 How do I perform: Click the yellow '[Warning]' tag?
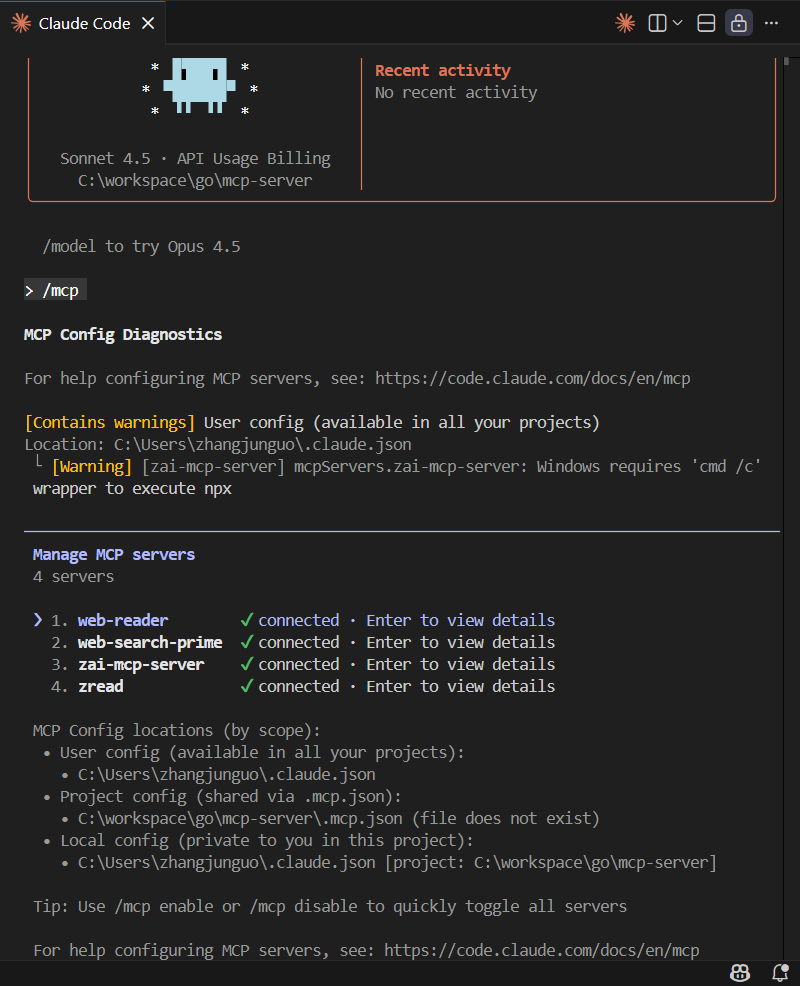click(92, 467)
